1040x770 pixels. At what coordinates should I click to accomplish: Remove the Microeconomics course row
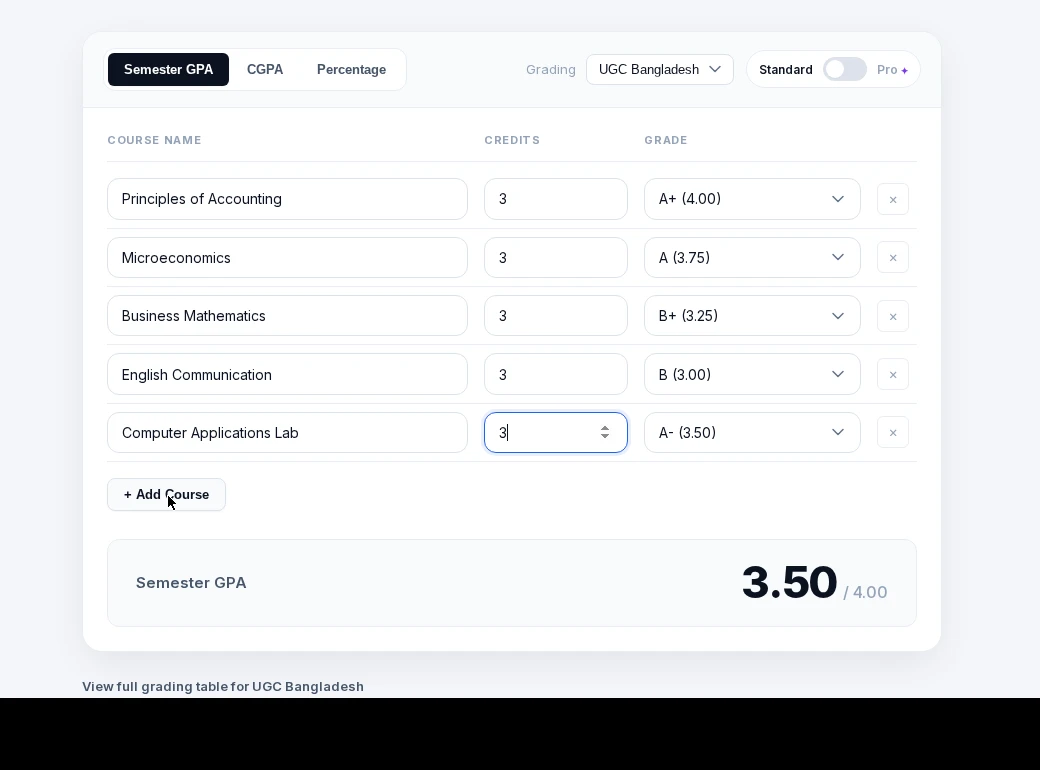pos(893,257)
